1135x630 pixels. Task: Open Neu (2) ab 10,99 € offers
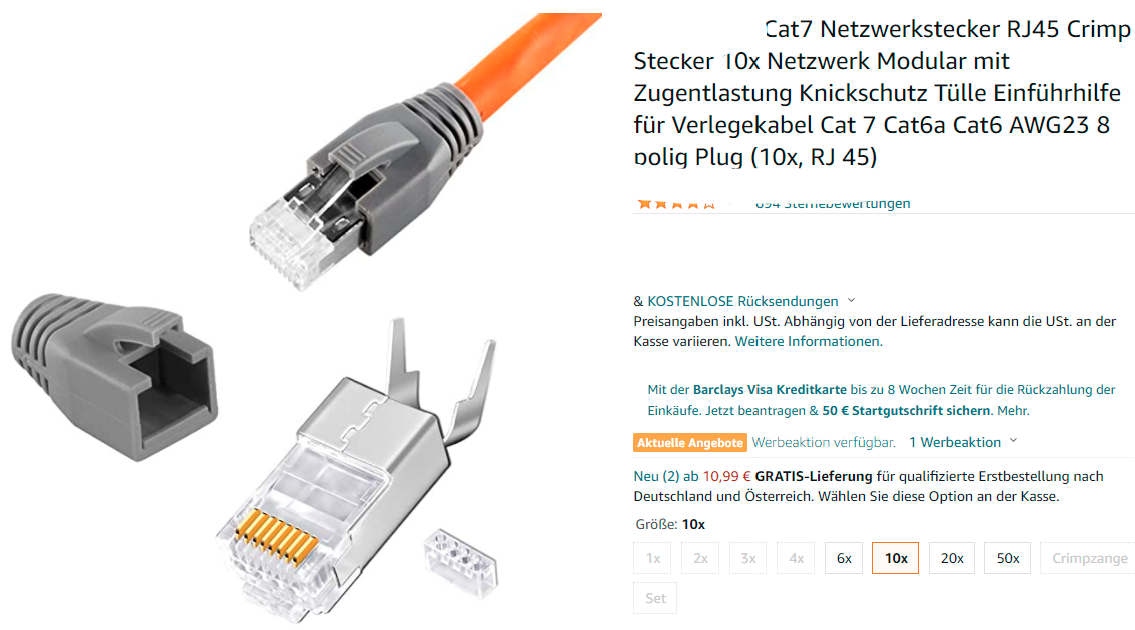tap(692, 476)
